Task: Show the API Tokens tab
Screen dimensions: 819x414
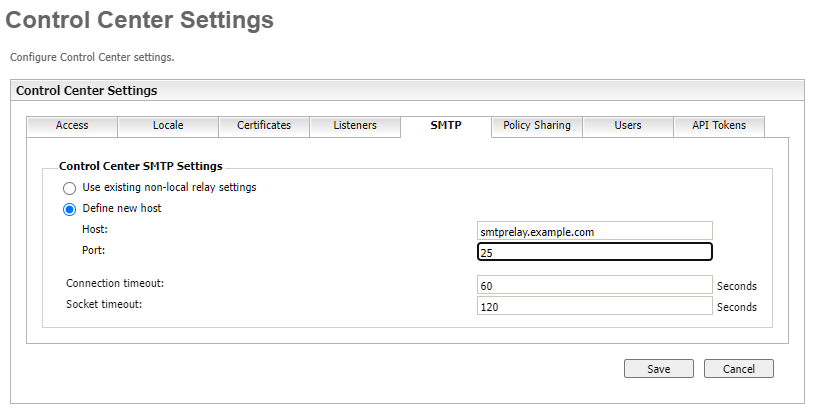Action: (x=719, y=126)
